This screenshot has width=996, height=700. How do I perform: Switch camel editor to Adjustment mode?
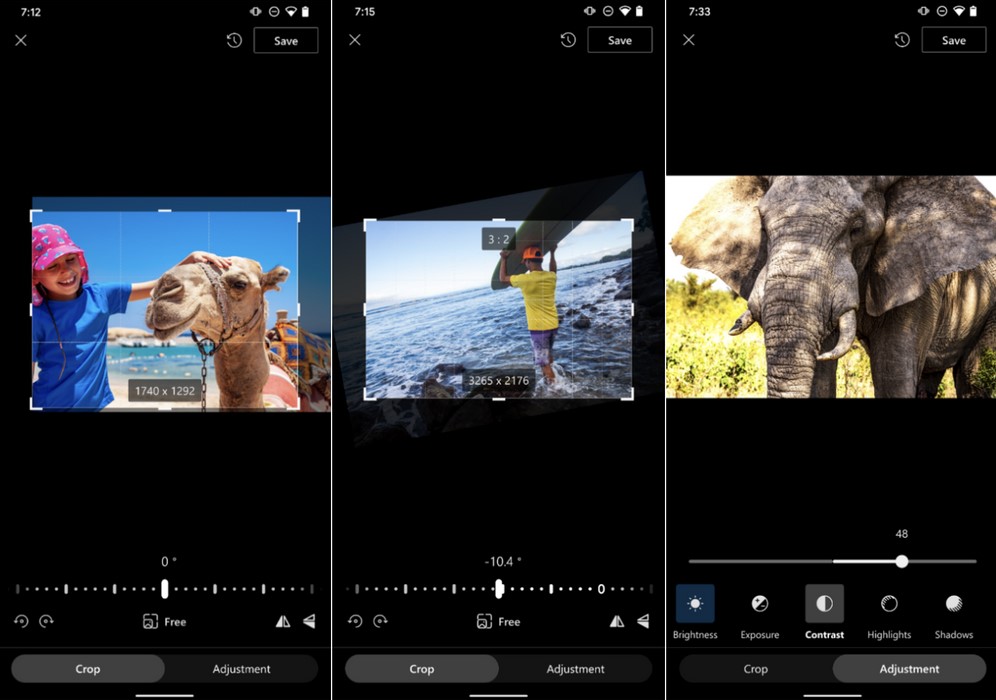(242, 669)
